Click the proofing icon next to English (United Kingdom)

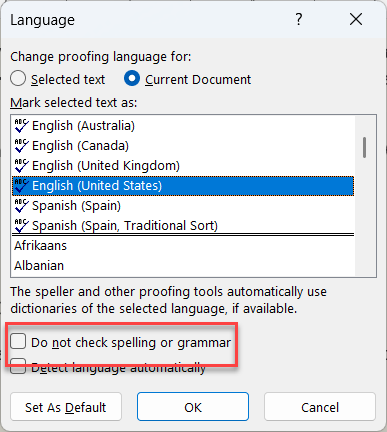point(21,166)
